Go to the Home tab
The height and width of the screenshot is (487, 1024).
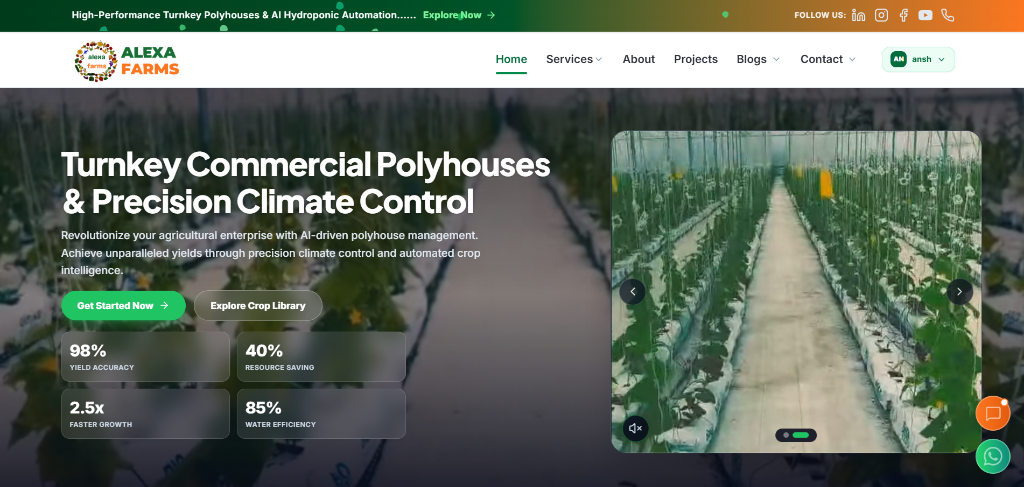(511, 59)
